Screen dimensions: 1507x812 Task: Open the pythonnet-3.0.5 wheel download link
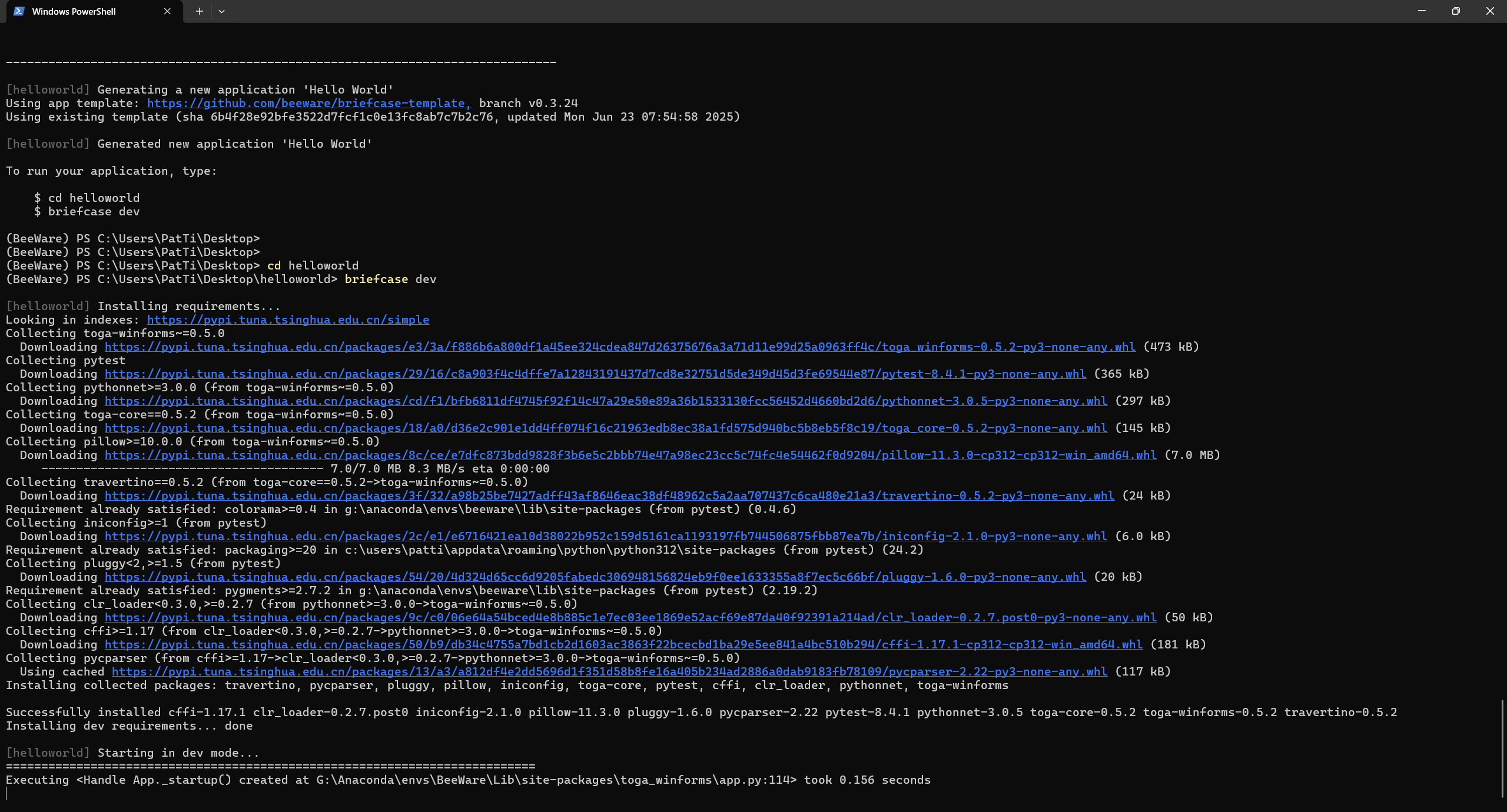click(606, 401)
